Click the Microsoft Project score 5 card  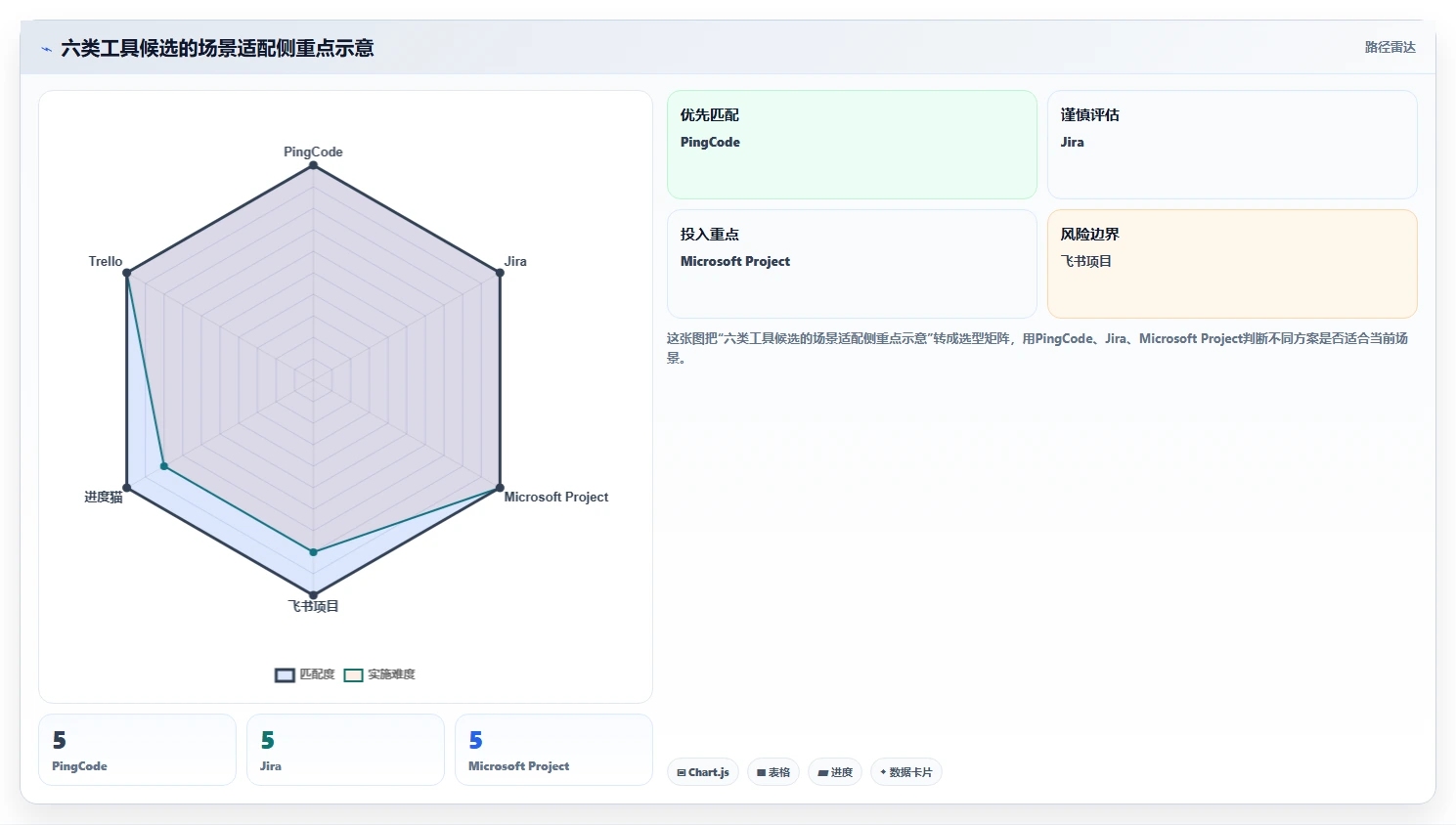(x=553, y=750)
